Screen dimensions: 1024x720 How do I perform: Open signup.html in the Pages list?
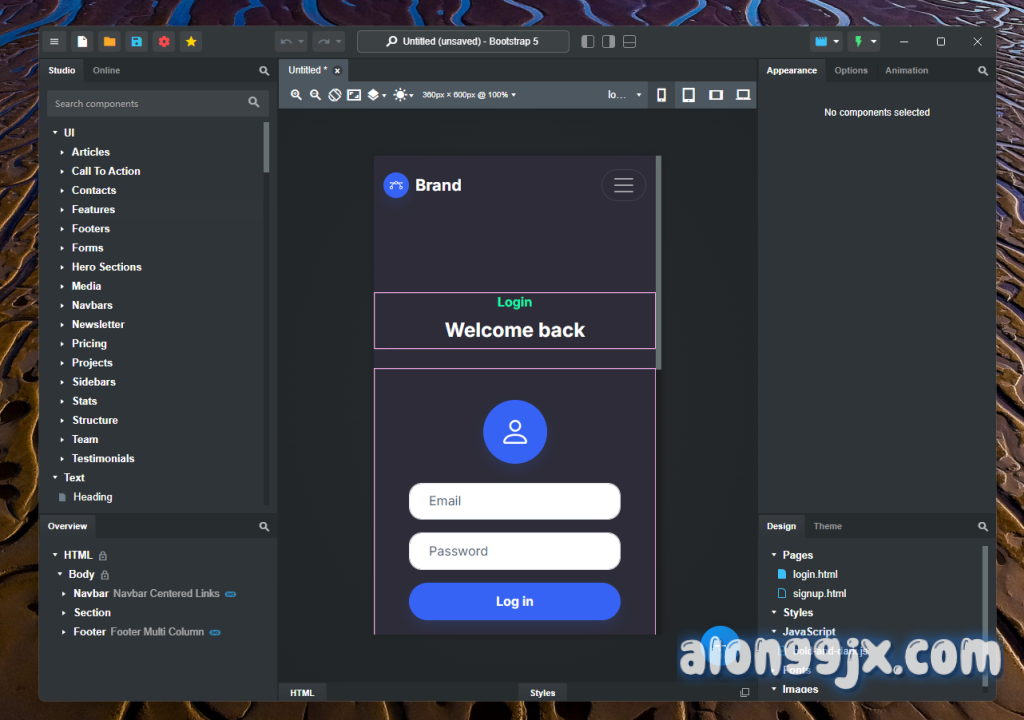pyautogui.click(x=819, y=593)
